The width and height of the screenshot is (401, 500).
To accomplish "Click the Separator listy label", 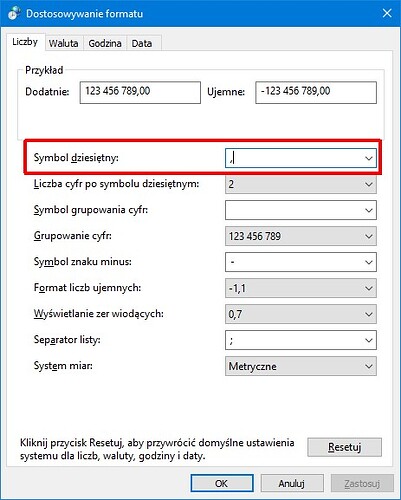I will [67, 340].
